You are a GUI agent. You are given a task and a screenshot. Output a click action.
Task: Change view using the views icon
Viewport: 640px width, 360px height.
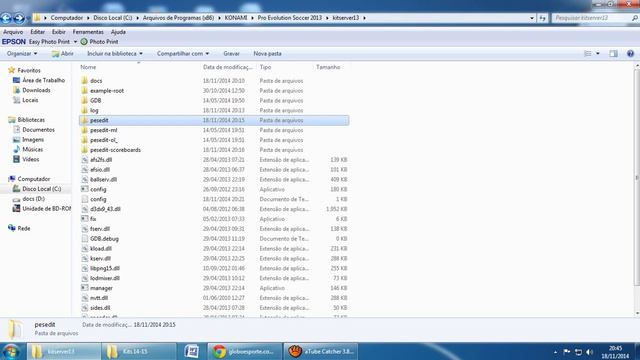point(588,53)
